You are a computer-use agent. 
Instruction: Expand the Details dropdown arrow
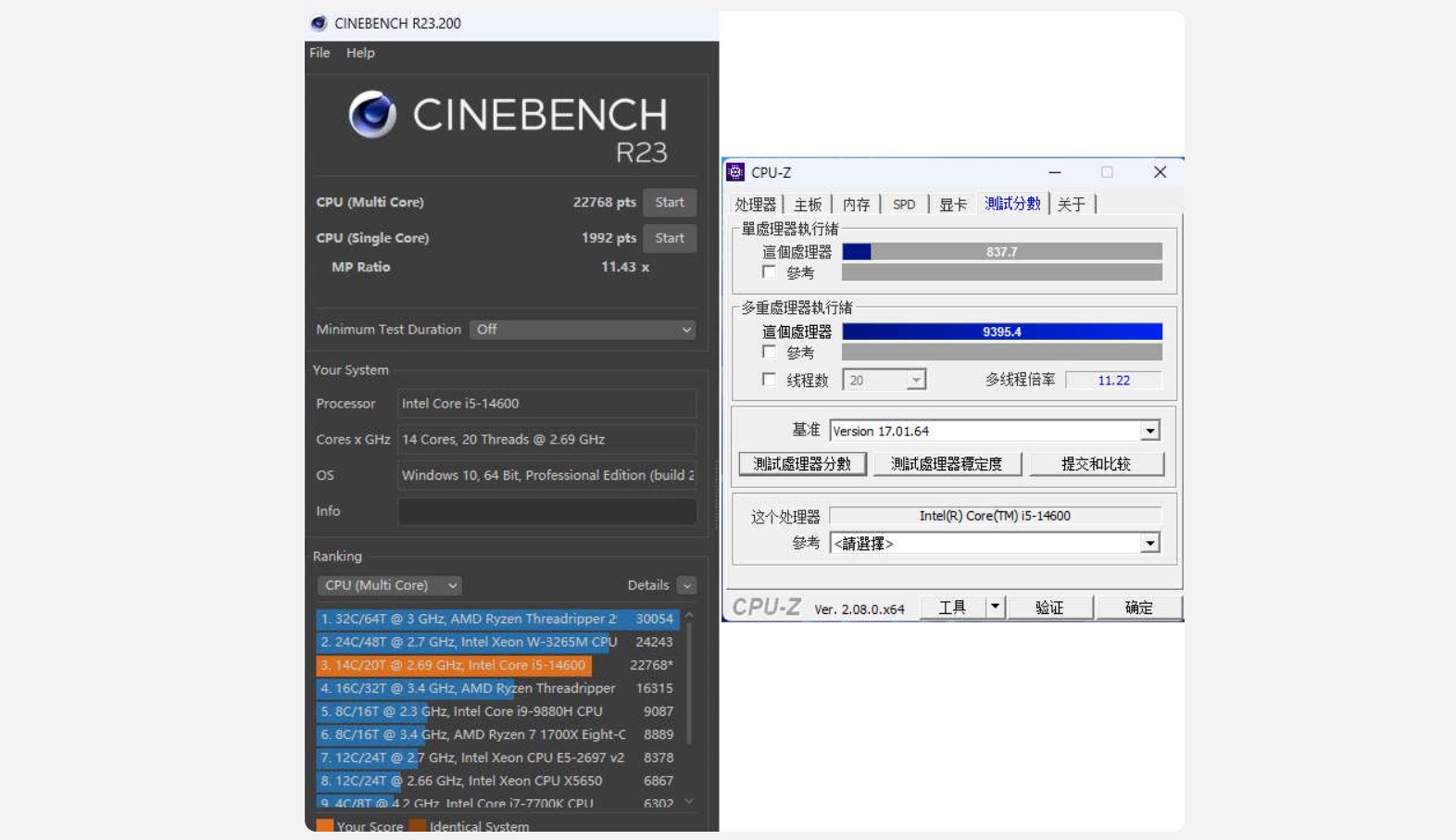pyautogui.click(x=686, y=585)
